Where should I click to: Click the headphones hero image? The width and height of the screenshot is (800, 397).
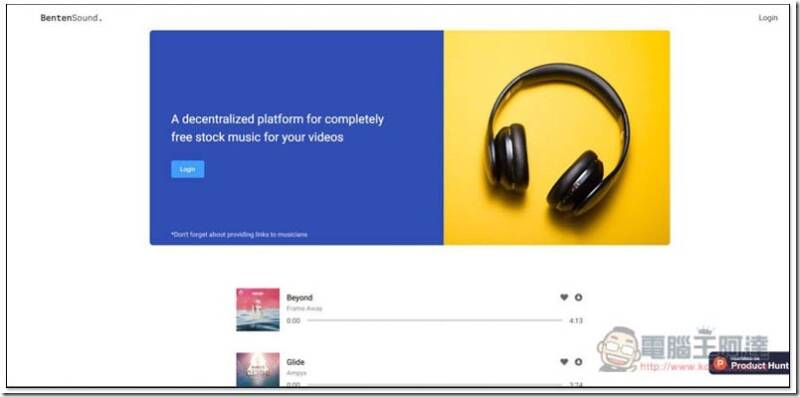point(557,138)
